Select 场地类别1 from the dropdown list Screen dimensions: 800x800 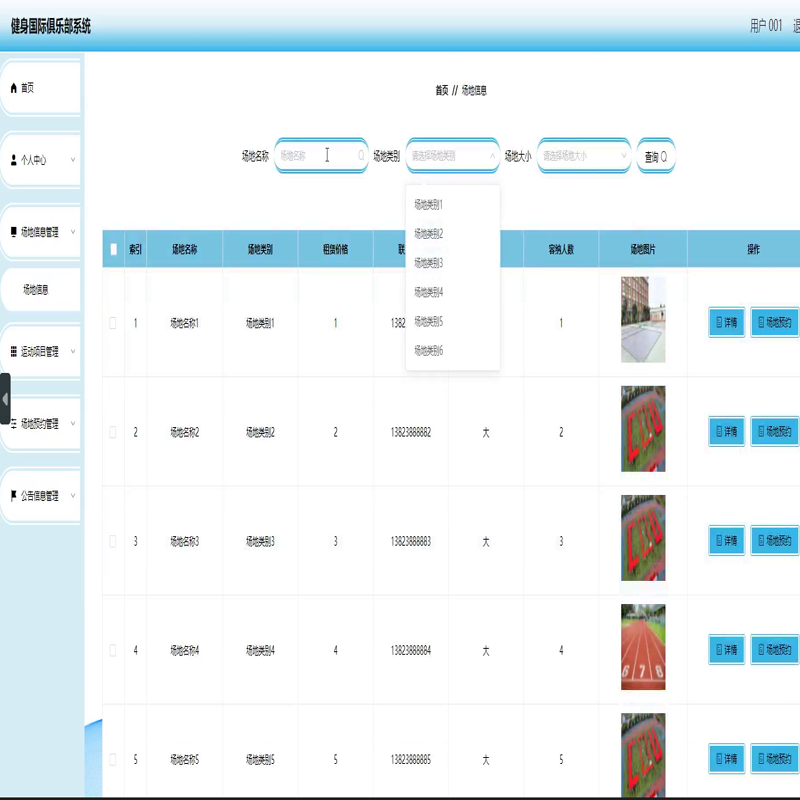453,205
